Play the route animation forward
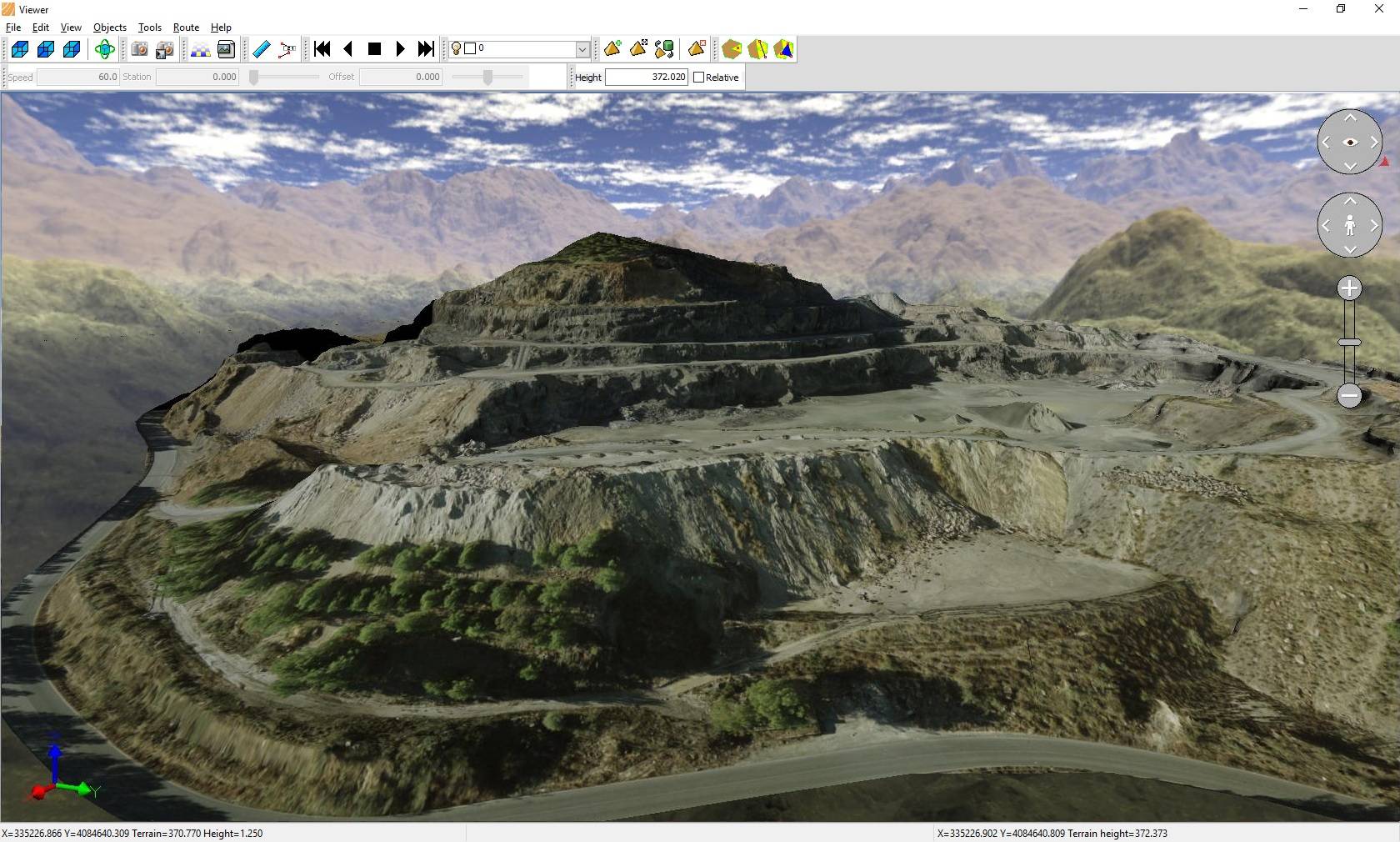Image resolution: width=1400 pixels, height=842 pixels. click(400, 49)
